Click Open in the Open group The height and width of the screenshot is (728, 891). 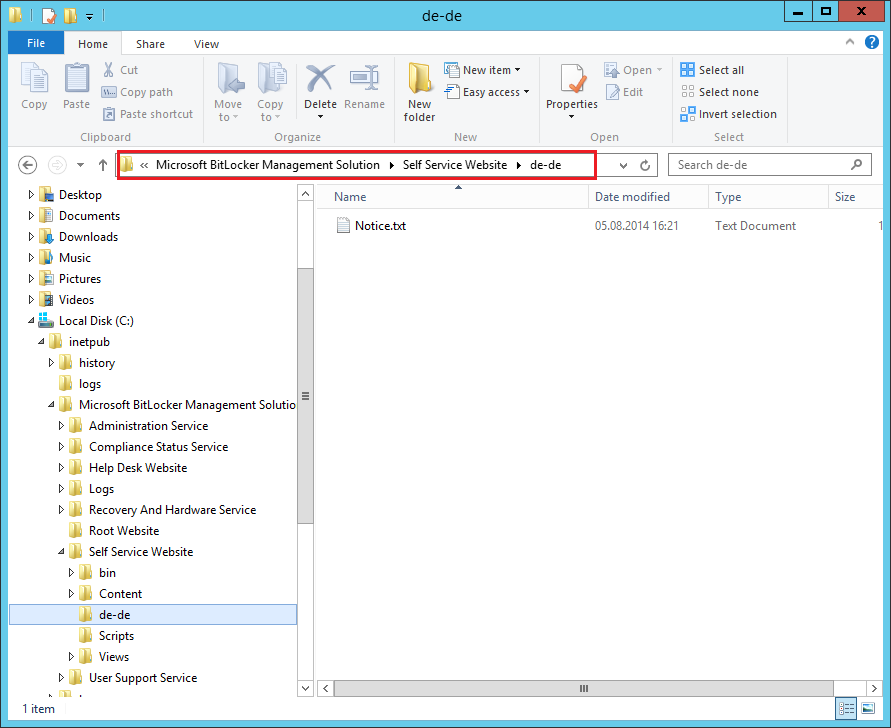(633, 70)
